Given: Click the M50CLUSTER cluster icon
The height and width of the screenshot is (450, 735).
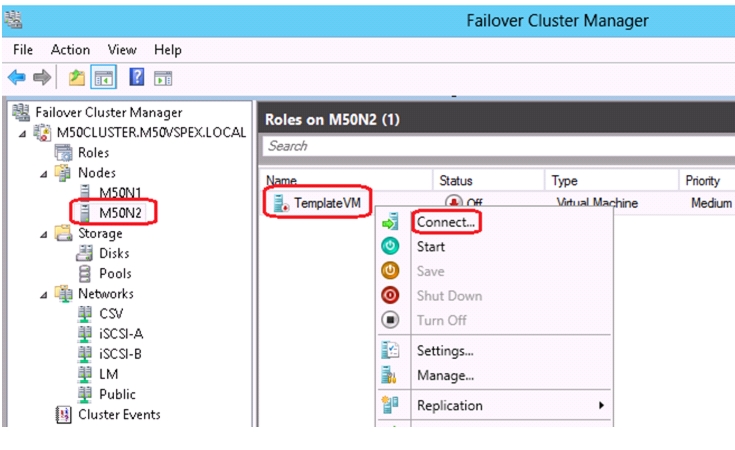Looking at the screenshot, I should 42,132.
